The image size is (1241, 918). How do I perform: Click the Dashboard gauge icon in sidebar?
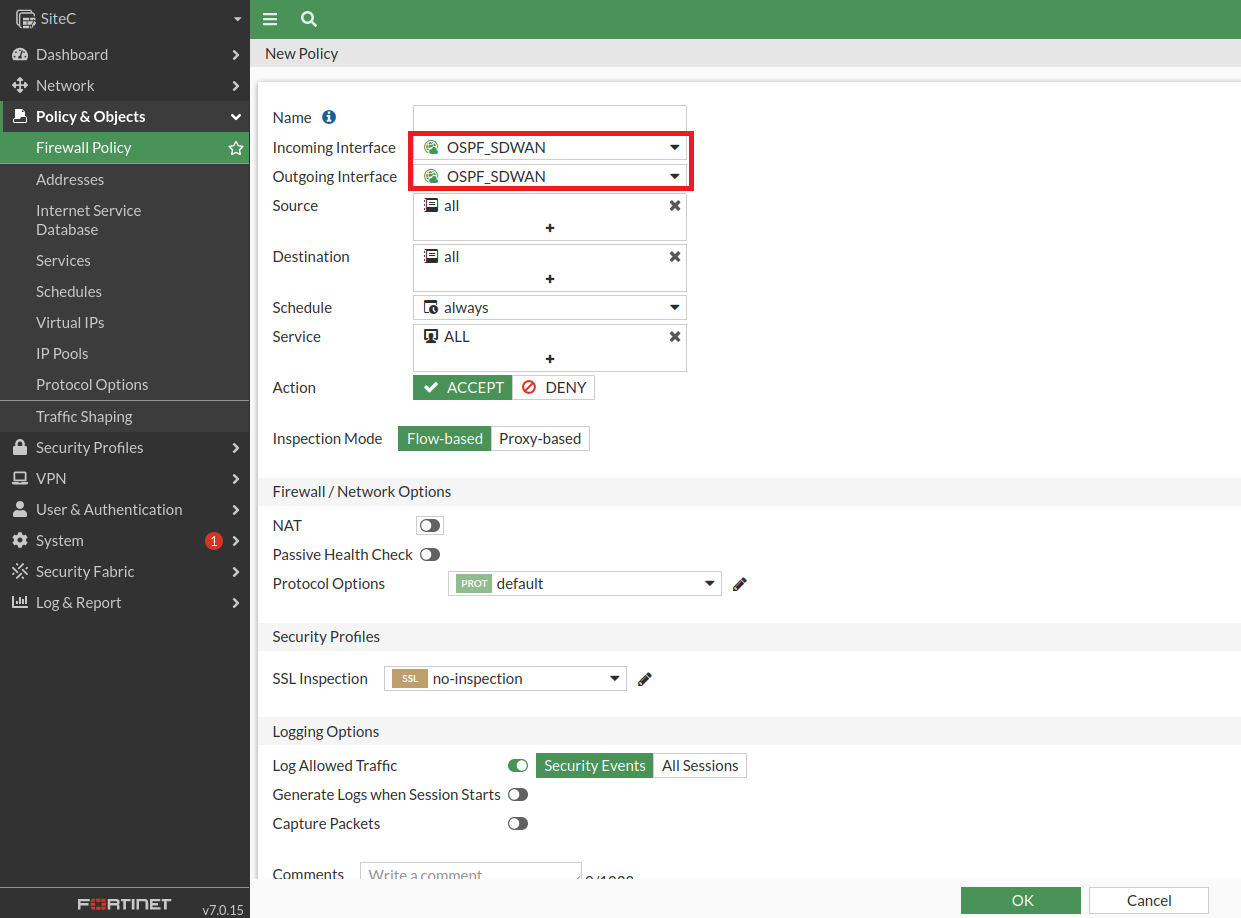tap(20, 54)
